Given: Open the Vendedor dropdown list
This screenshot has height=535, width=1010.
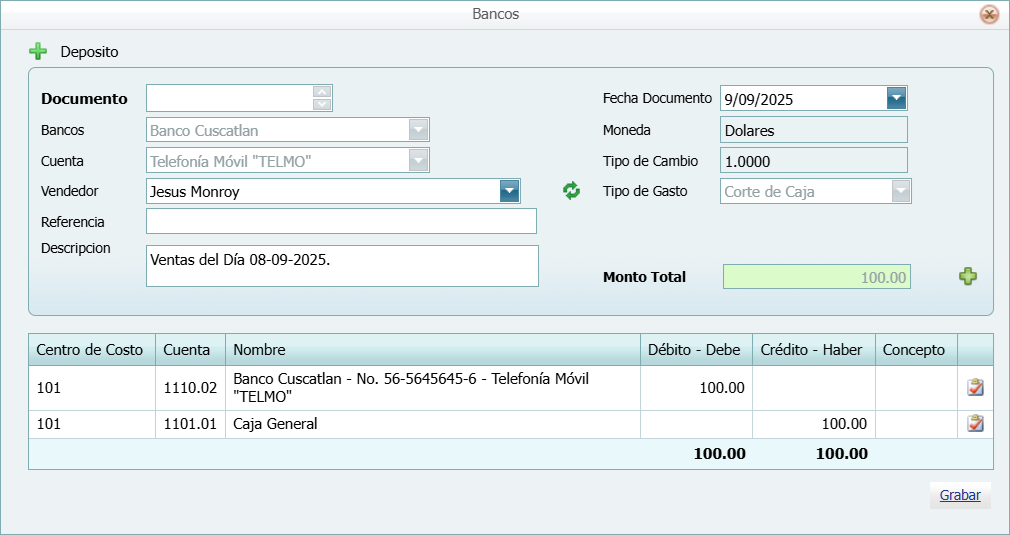Looking at the screenshot, I should coord(510,191).
